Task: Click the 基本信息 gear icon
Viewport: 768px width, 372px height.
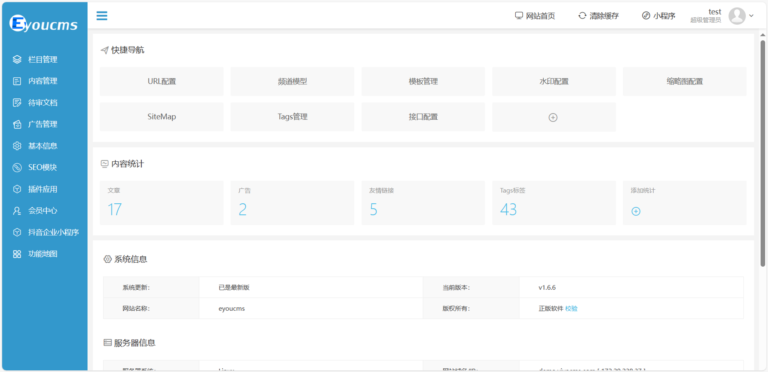Action: (x=17, y=146)
